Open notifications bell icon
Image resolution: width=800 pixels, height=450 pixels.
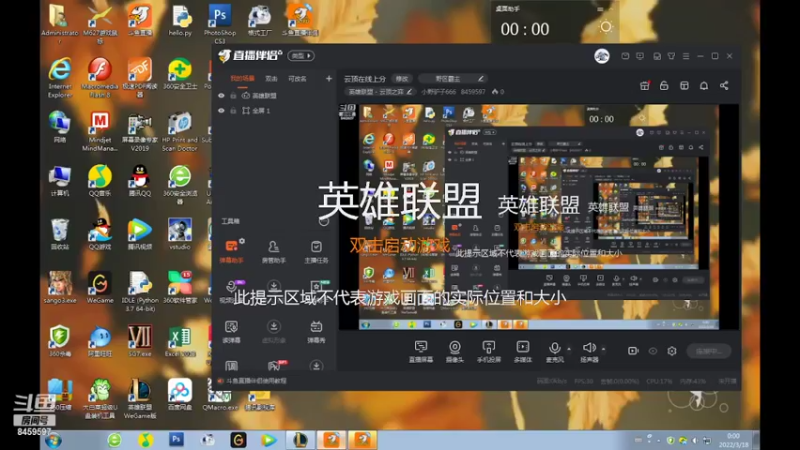coord(704,86)
